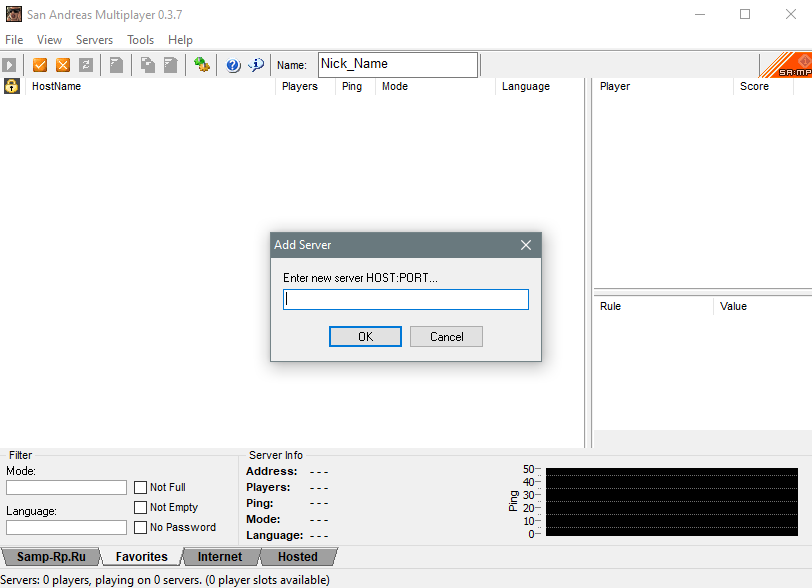Enable the Not Full filter checkbox
This screenshot has height=588, width=812.
coord(140,487)
